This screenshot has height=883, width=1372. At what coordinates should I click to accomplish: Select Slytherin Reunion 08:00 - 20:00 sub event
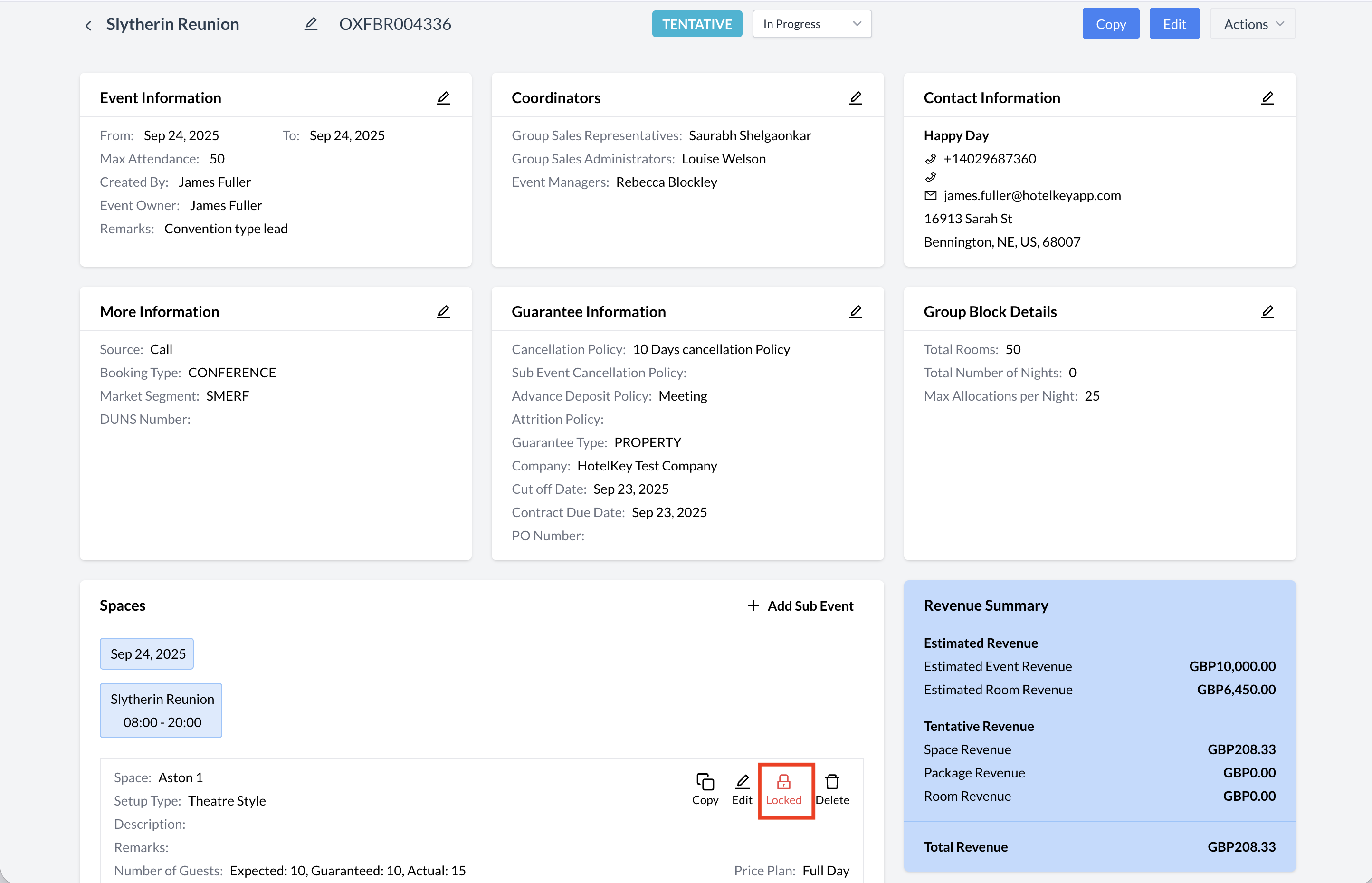tap(162, 710)
